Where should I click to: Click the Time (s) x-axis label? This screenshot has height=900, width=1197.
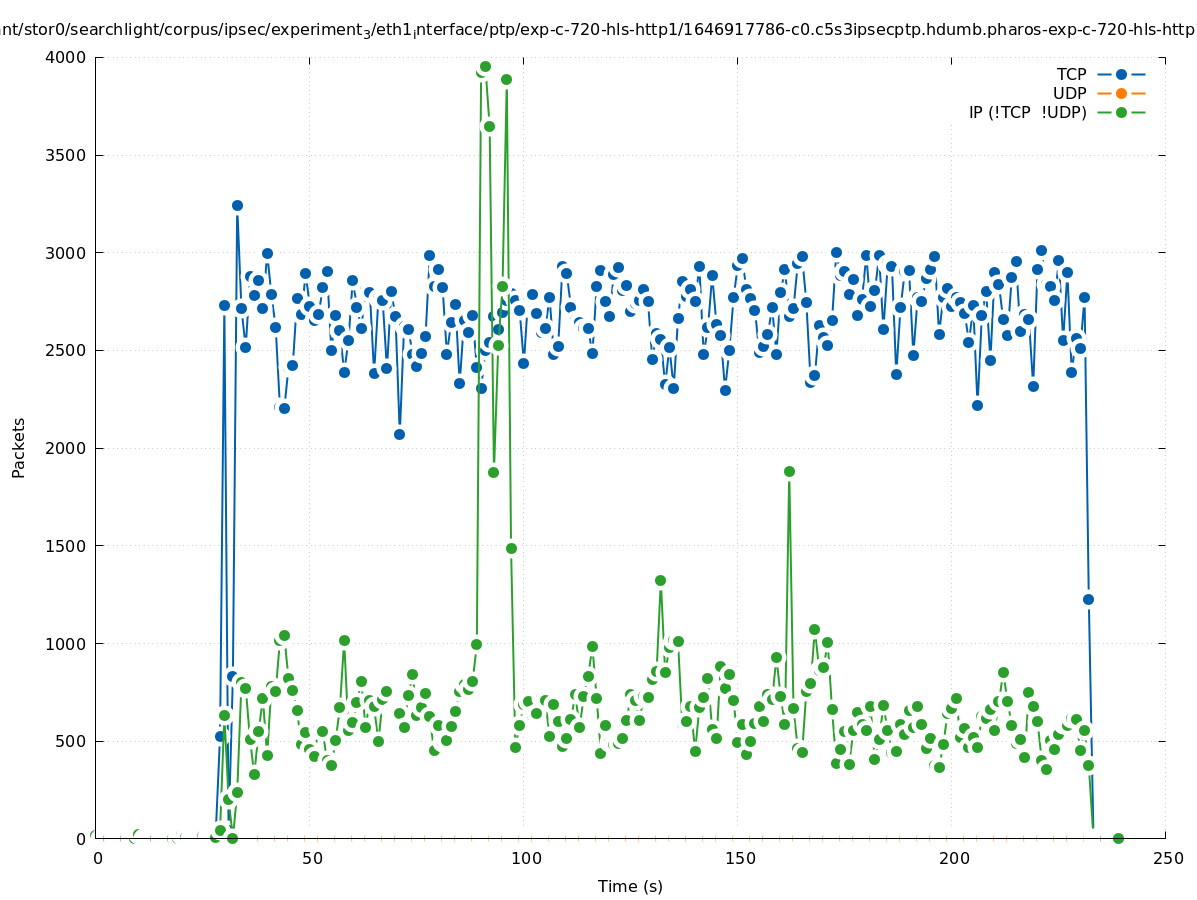coord(630,886)
